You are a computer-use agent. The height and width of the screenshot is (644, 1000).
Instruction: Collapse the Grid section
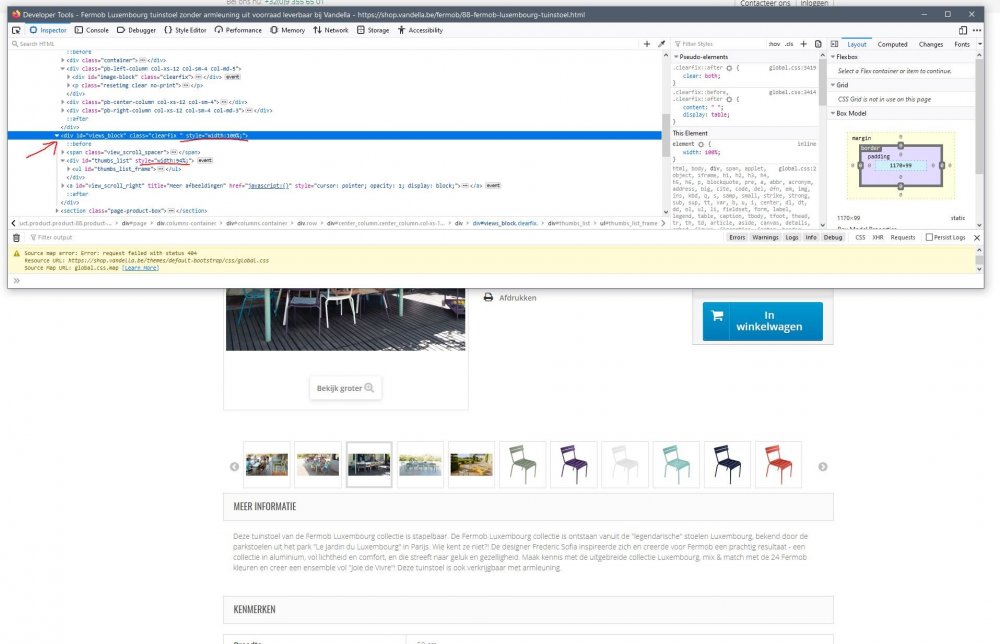pyautogui.click(x=833, y=85)
